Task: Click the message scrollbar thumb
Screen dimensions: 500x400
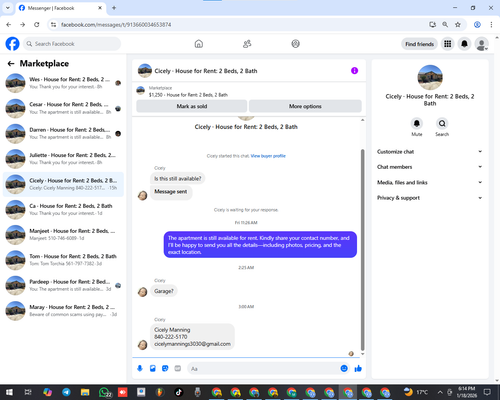Action: pyautogui.click(x=363, y=250)
